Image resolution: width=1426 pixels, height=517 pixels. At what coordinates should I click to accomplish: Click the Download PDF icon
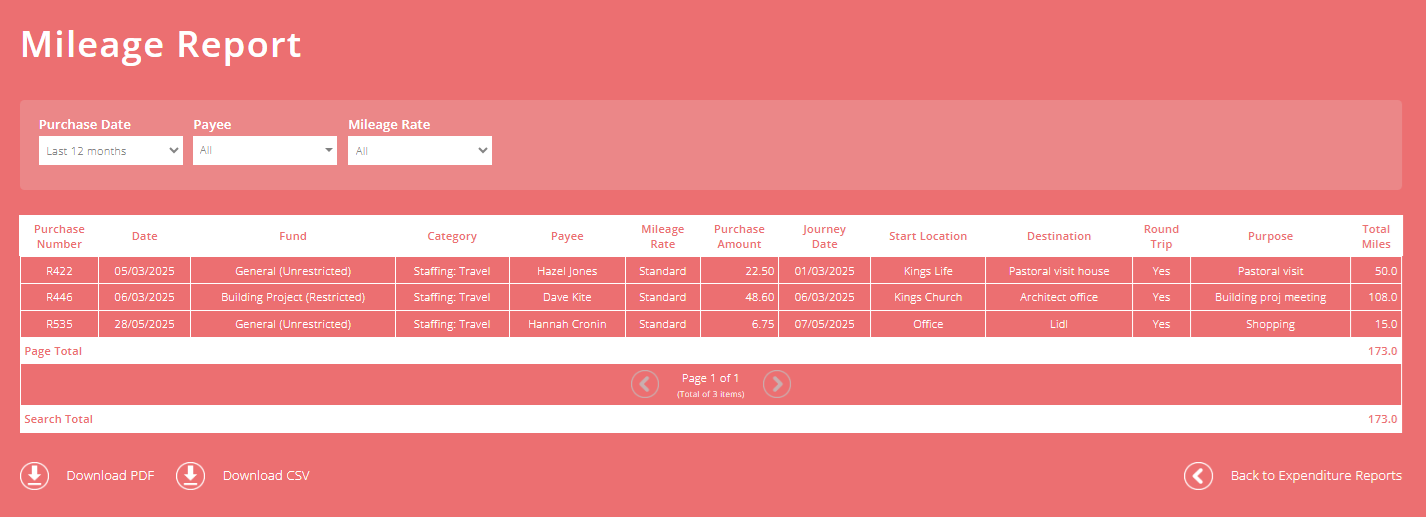[x=35, y=476]
